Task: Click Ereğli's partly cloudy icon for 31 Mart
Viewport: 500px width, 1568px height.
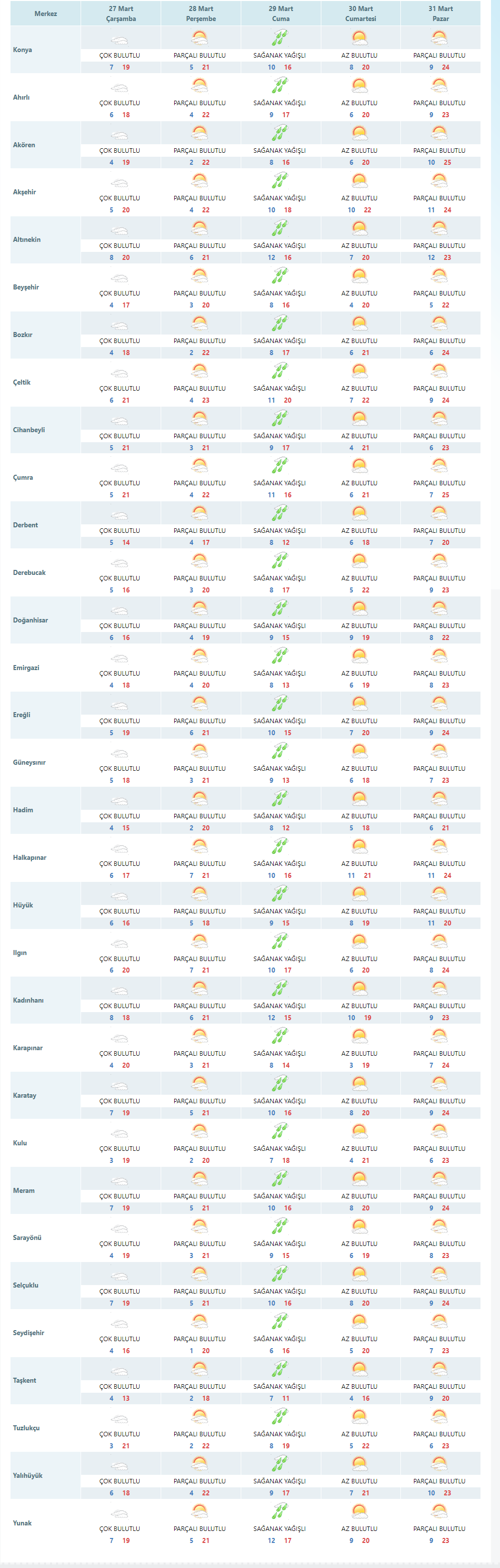Action: [x=439, y=704]
